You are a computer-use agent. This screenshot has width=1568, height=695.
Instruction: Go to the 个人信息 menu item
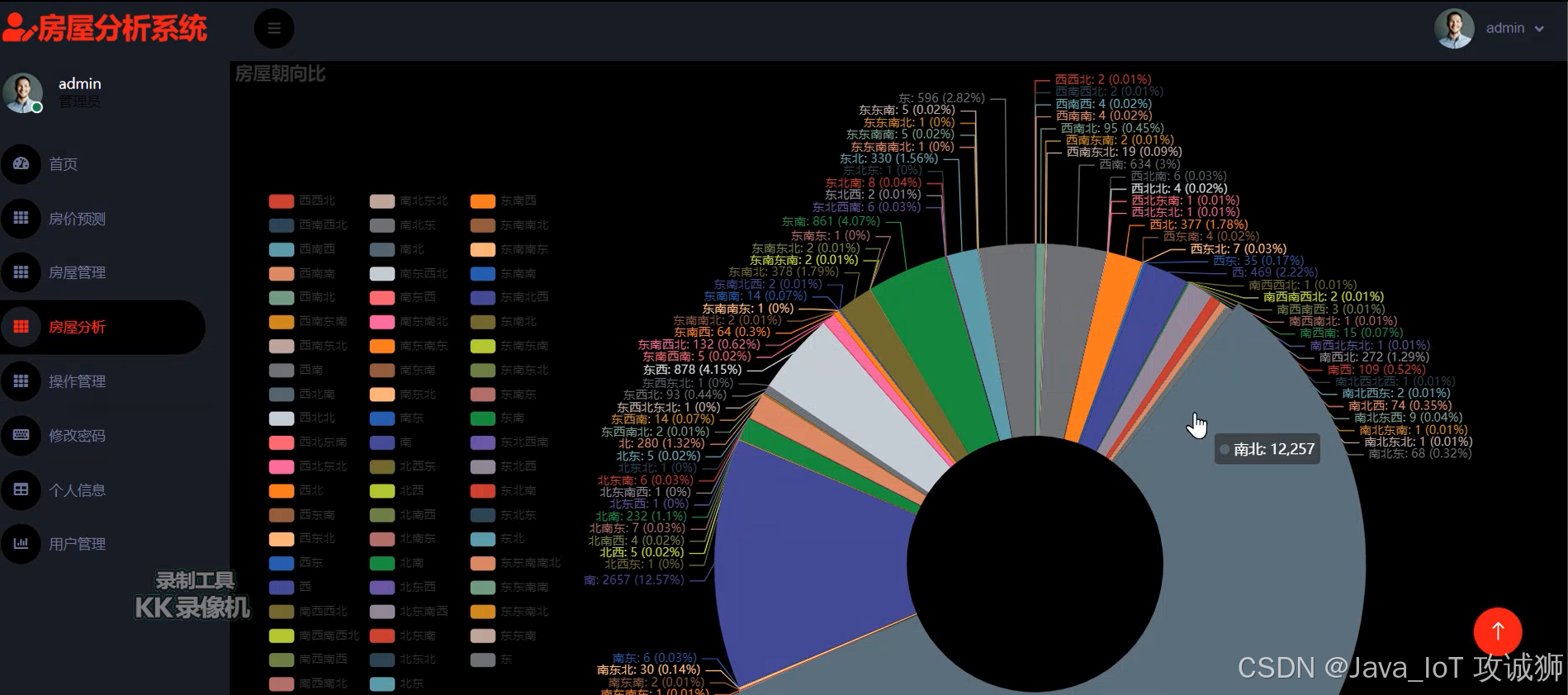coord(77,490)
